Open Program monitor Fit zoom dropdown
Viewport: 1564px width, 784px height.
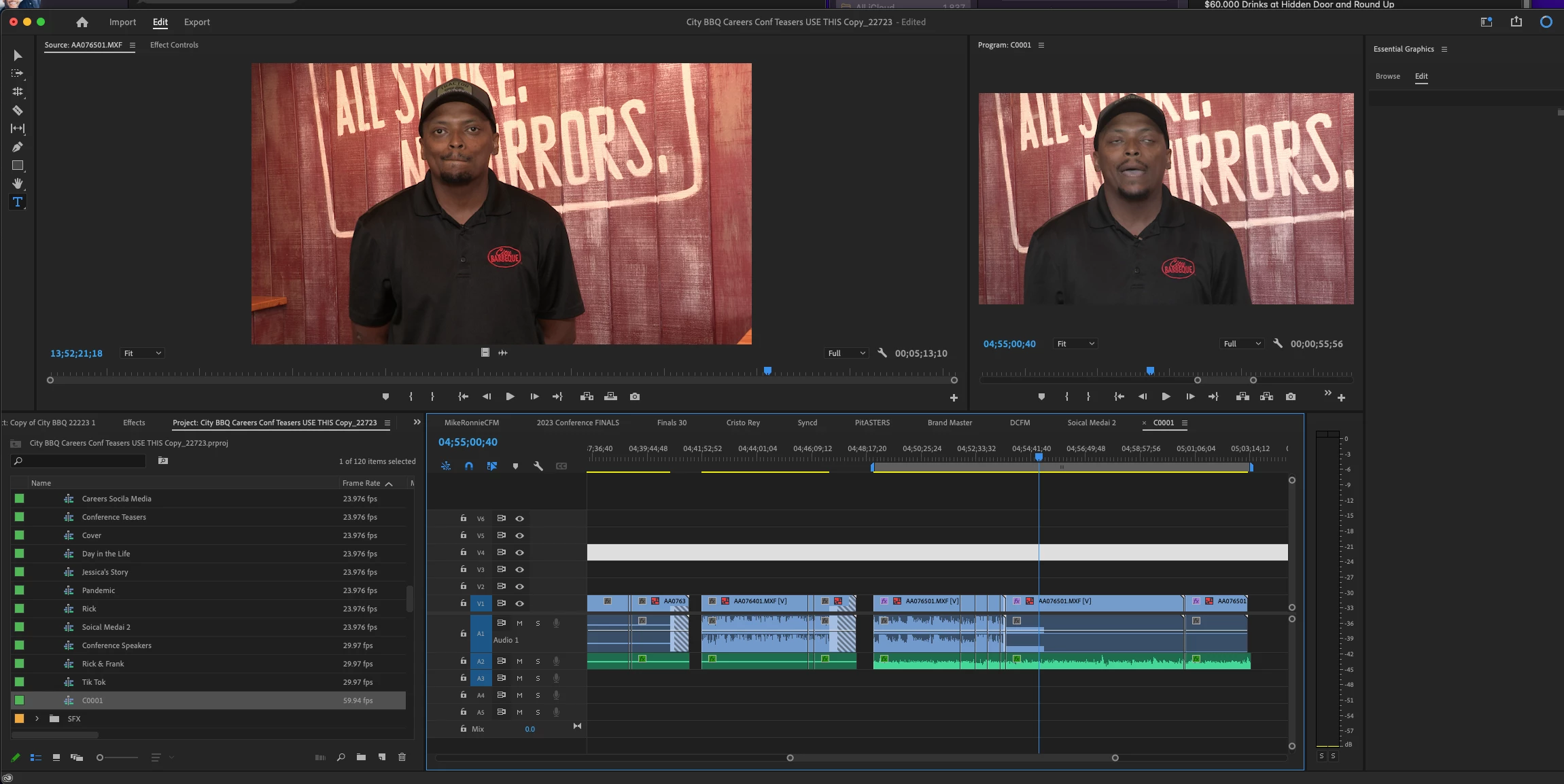tap(1075, 344)
